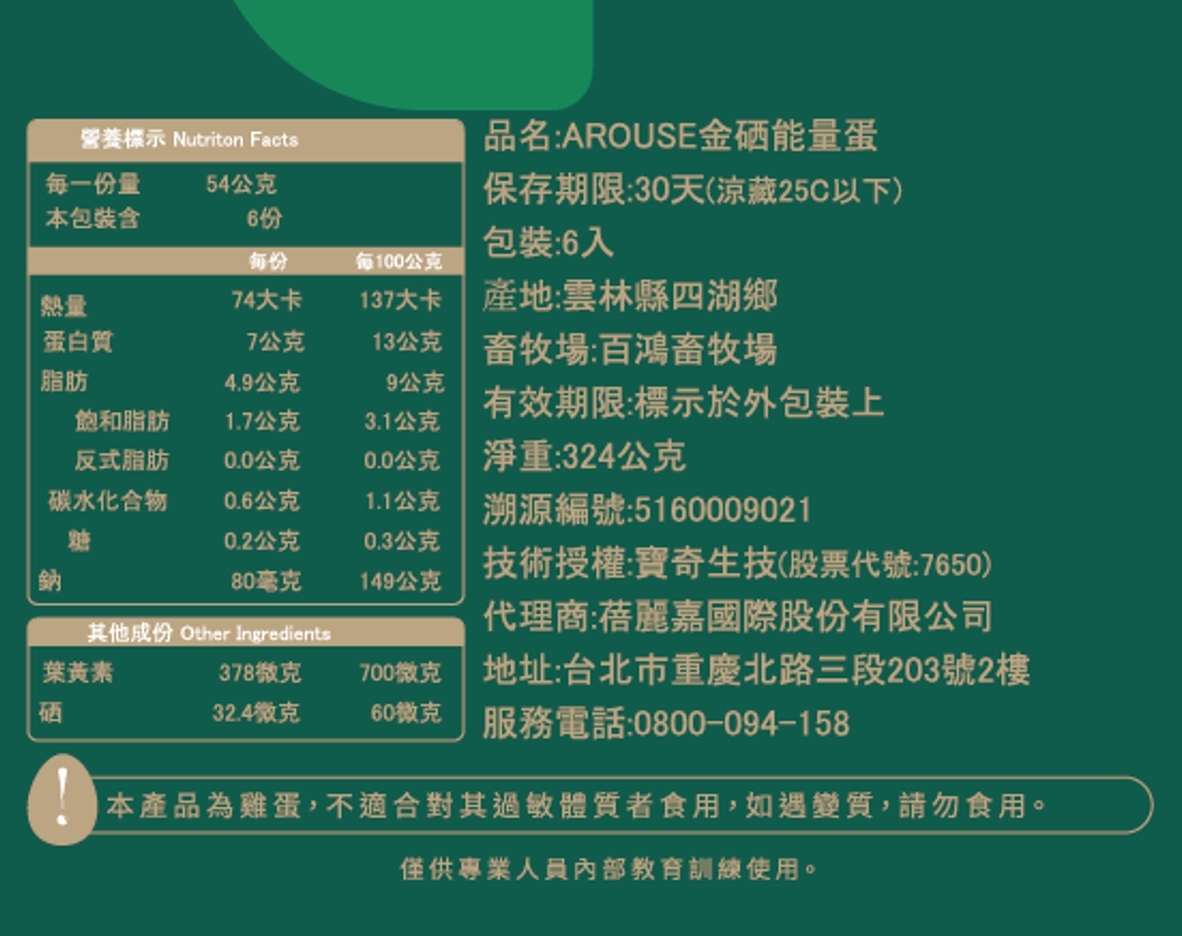Click the per-serving '0.0公克' trans fat value
The width and height of the screenshot is (1182, 936).
pos(262,460)
